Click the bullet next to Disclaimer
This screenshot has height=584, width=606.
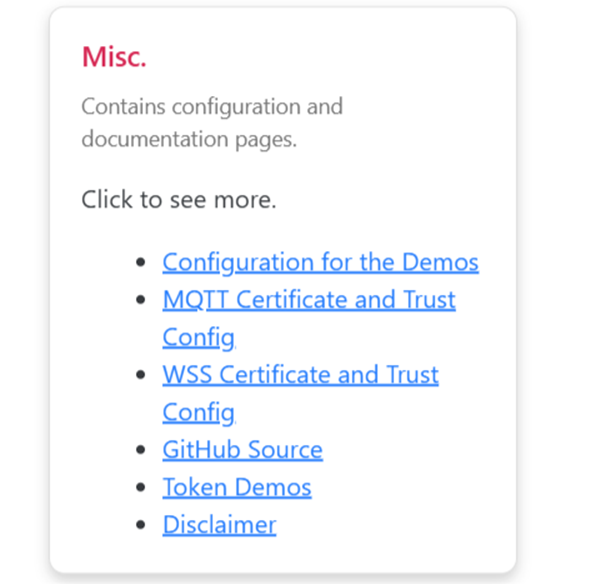click(x=141, y=525)
